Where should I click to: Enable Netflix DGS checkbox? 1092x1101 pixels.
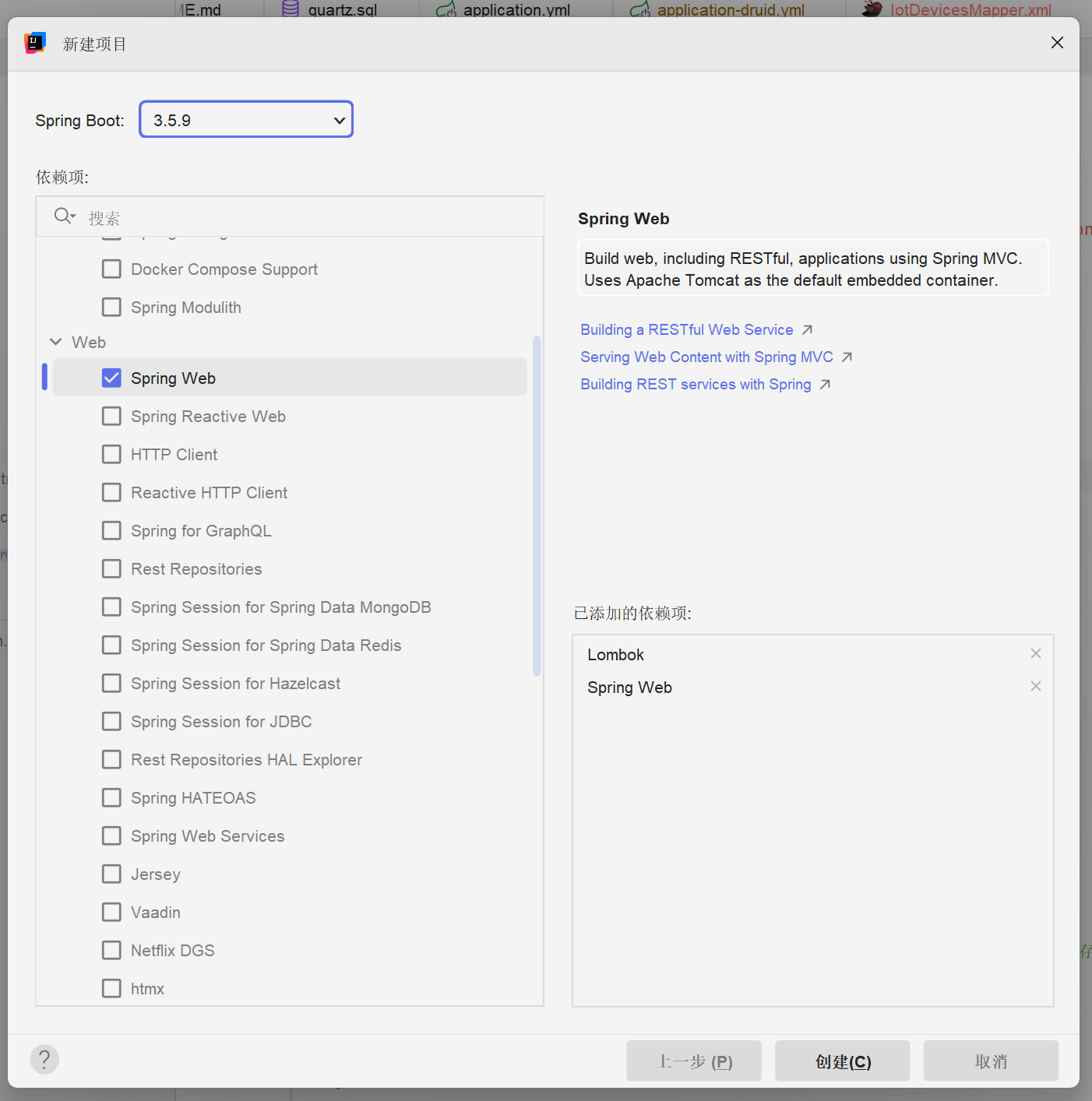point(111,950)
